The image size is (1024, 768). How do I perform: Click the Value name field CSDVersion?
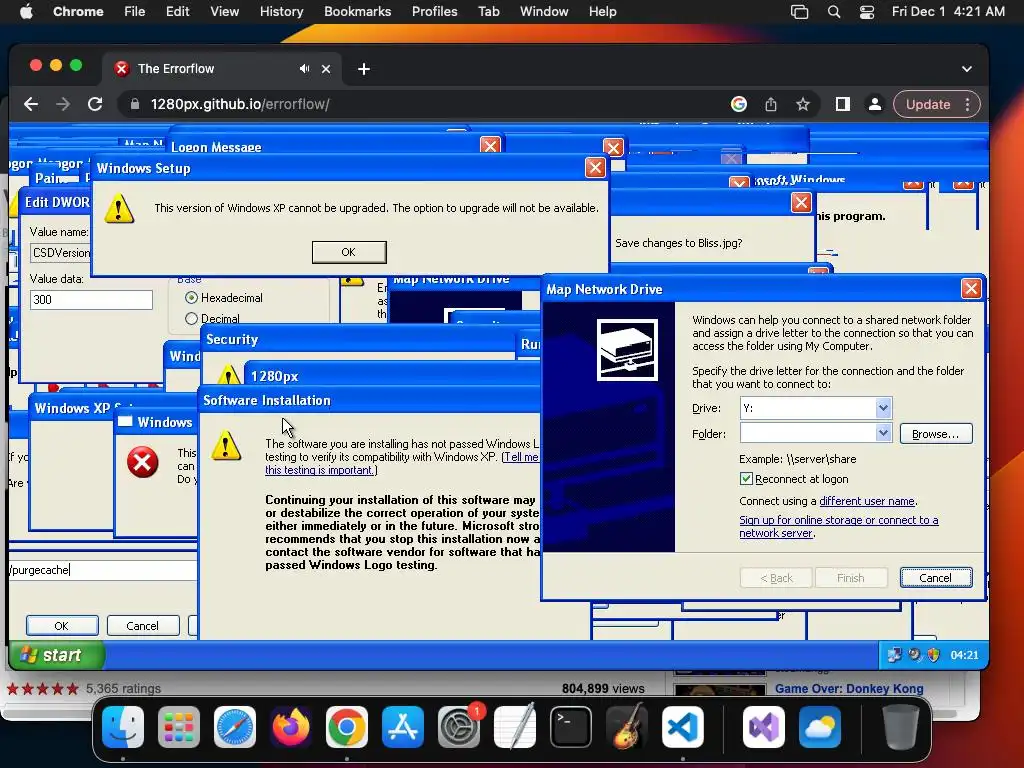[x=60, y=253]
